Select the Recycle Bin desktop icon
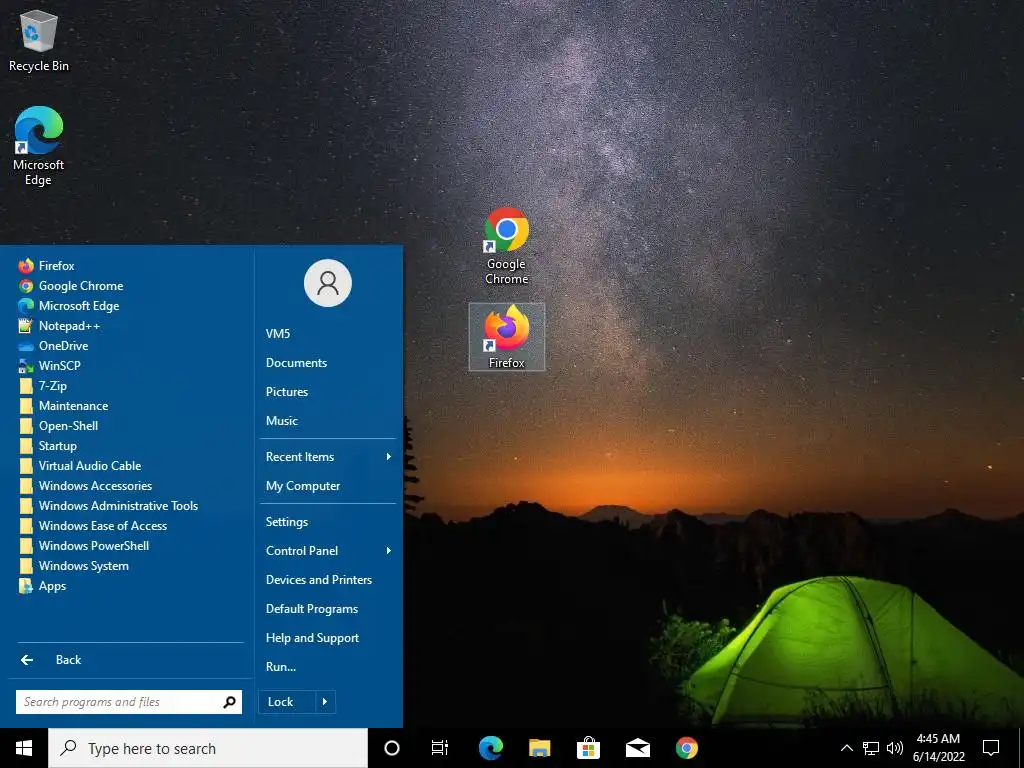 coord(39,40)
